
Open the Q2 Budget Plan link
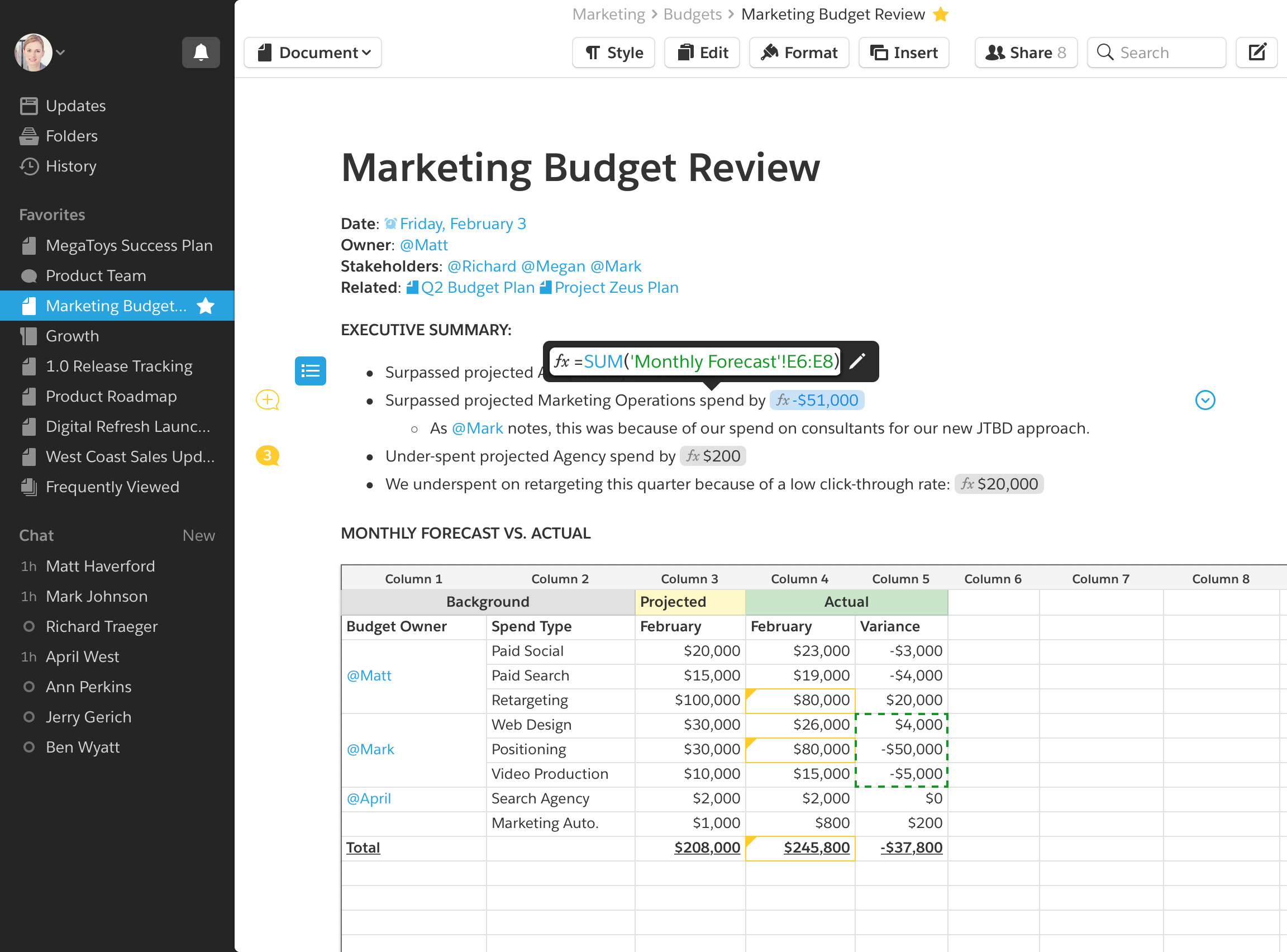coord(477,288)
